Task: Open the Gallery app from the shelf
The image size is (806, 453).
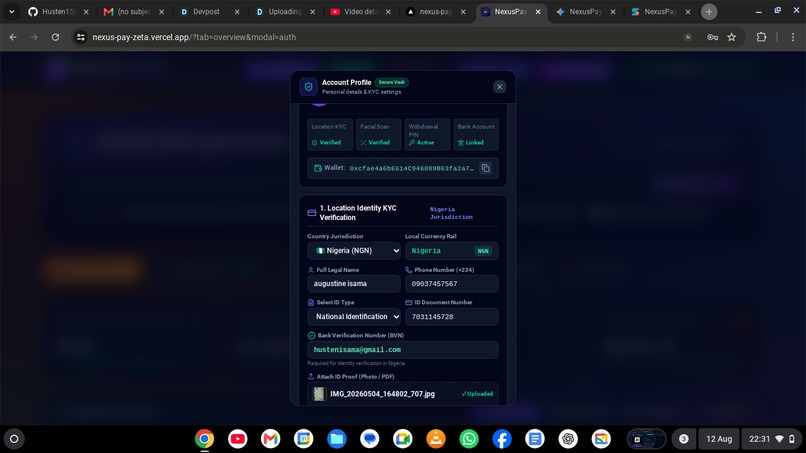Action: pos(601,439)
